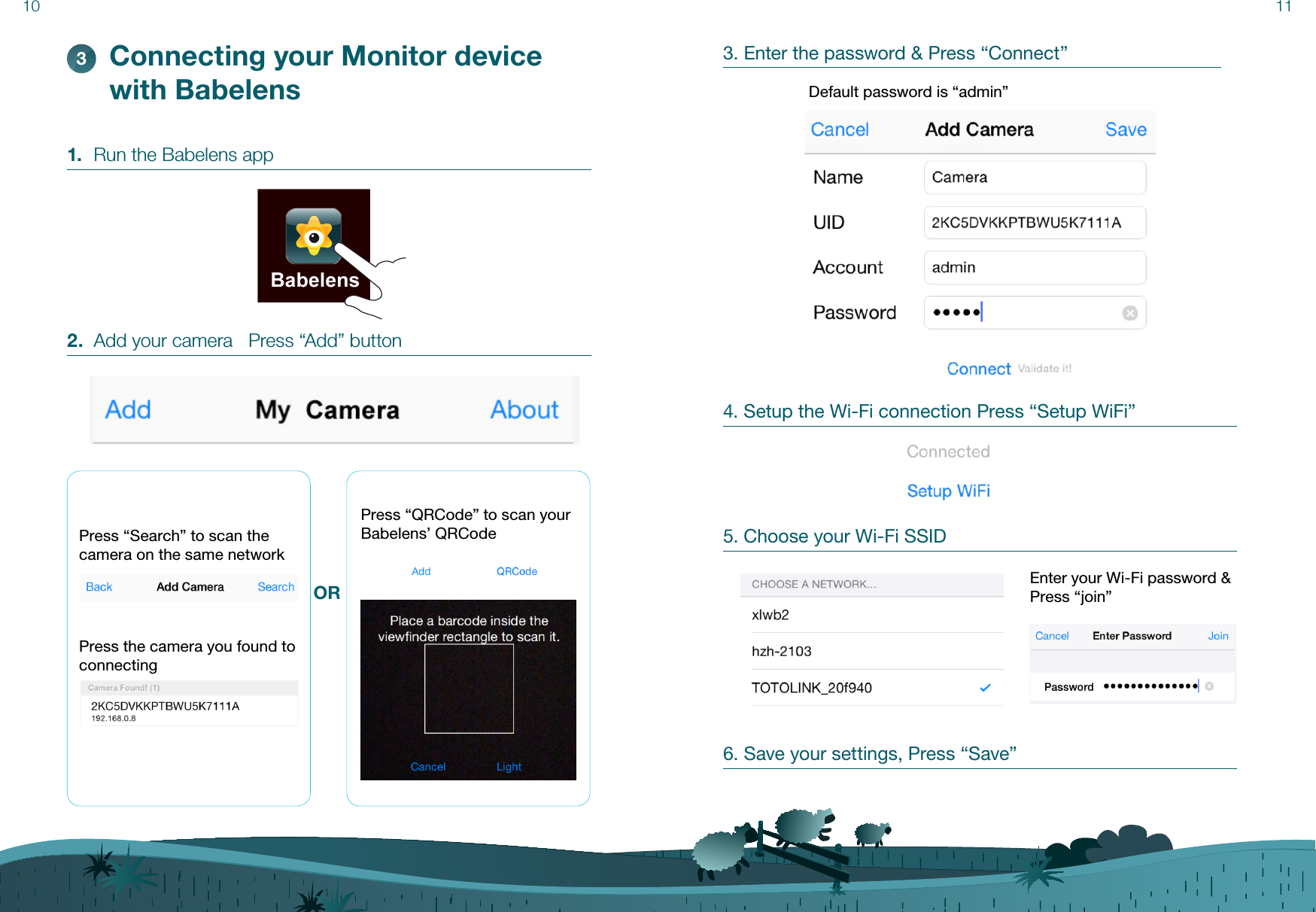Viewport: 1316px width, 912px height.
Task: Click the viewfinder rectangle in the scanner
Action: [x=469, y=689]
